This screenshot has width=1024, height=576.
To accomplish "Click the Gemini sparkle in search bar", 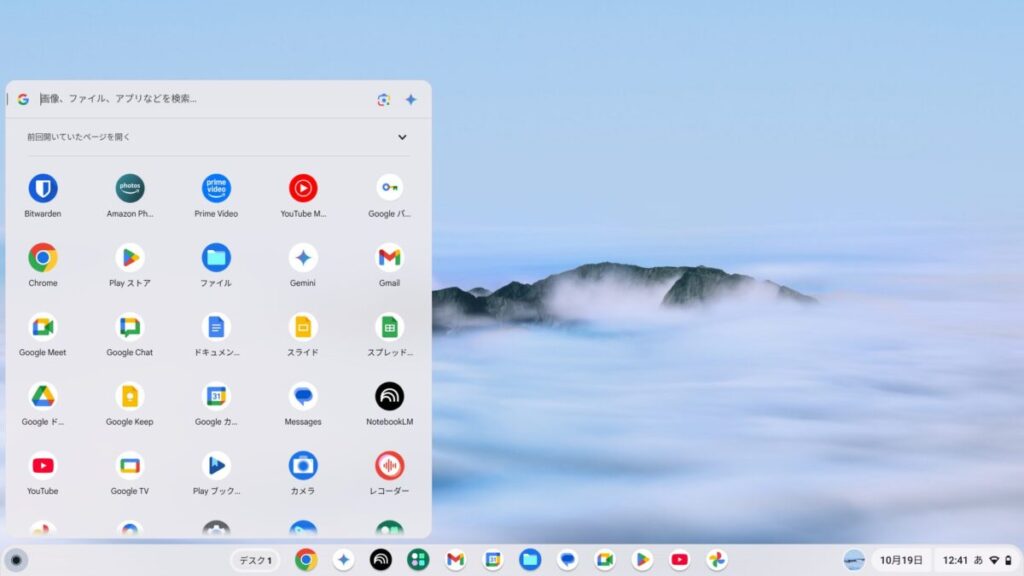I will pyautogui.click(x=410, y=99).
